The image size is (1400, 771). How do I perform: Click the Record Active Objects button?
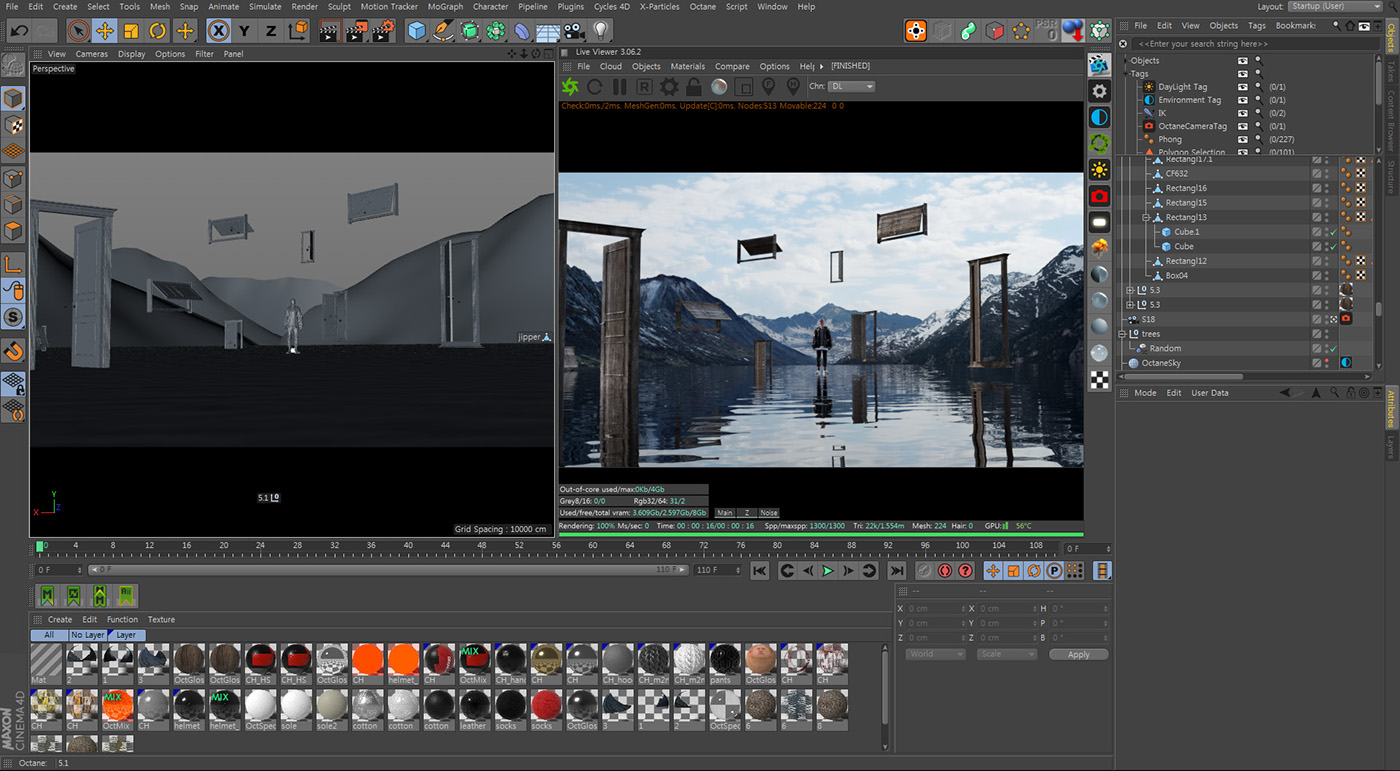coord(923,571)
